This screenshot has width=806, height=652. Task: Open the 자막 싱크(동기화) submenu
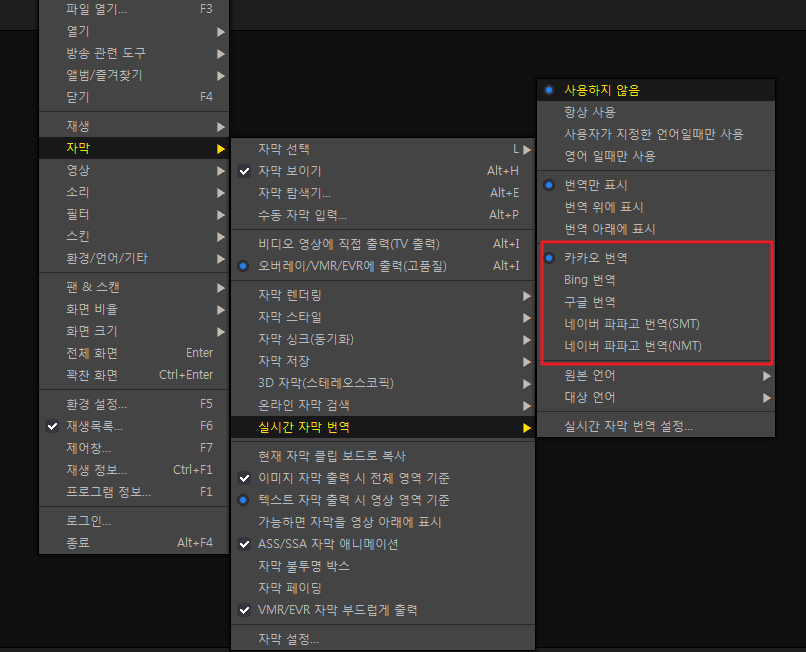[383, 339]
